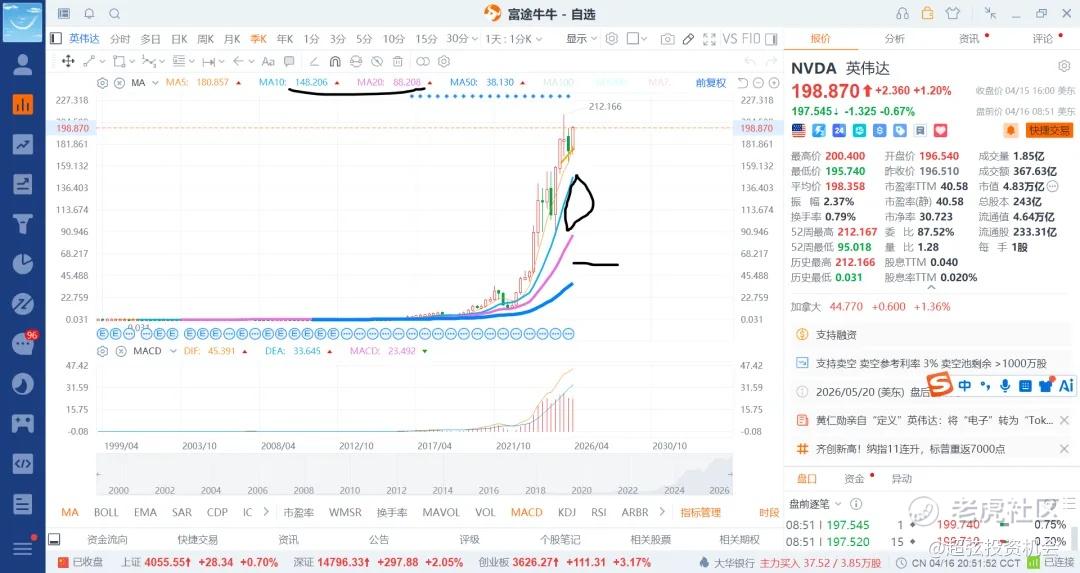Expand more main indicators chevron after IC
Image resolution: width=1080 pixels, height=573 pixels.
pyautogui.click(x=266, y=512)
